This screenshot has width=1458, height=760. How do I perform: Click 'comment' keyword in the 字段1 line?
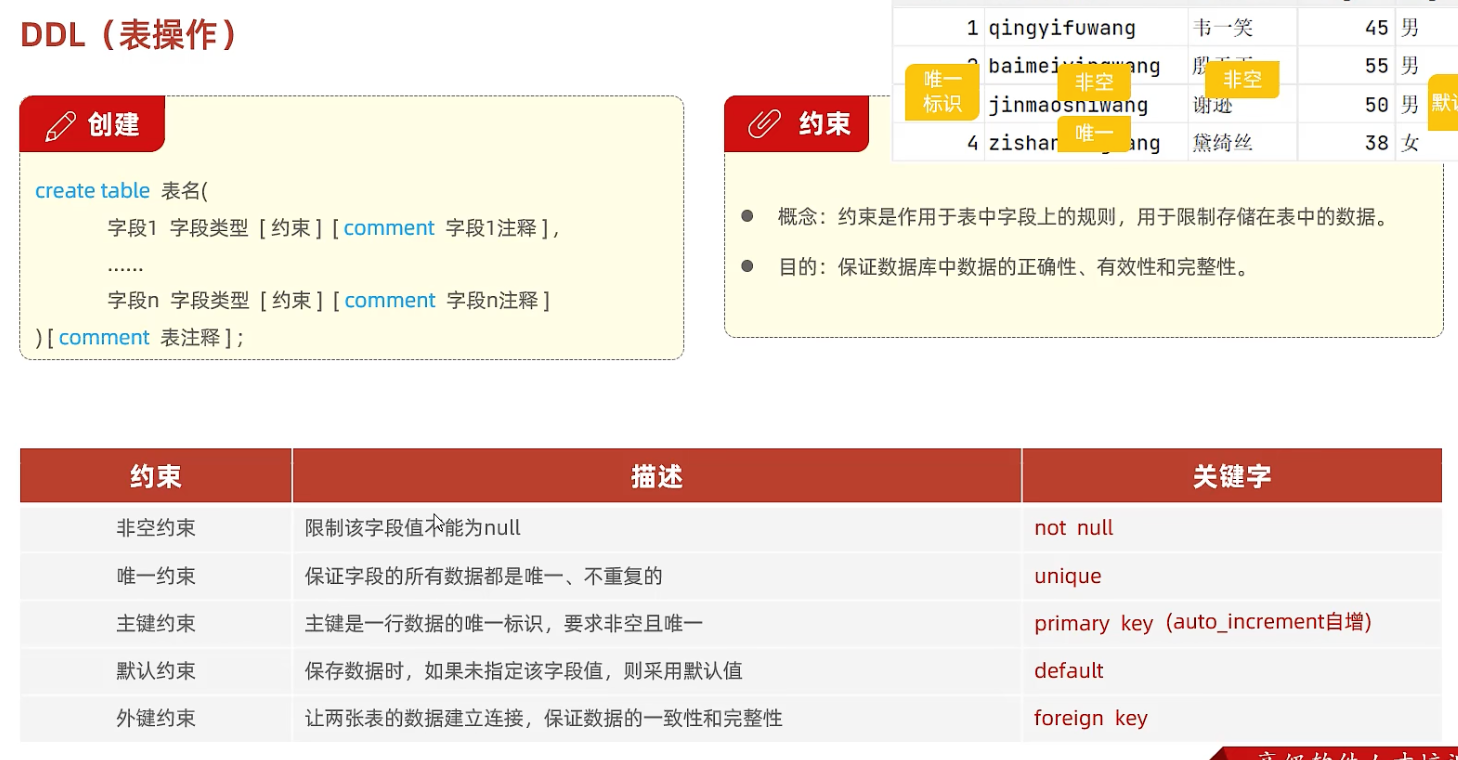389,228
